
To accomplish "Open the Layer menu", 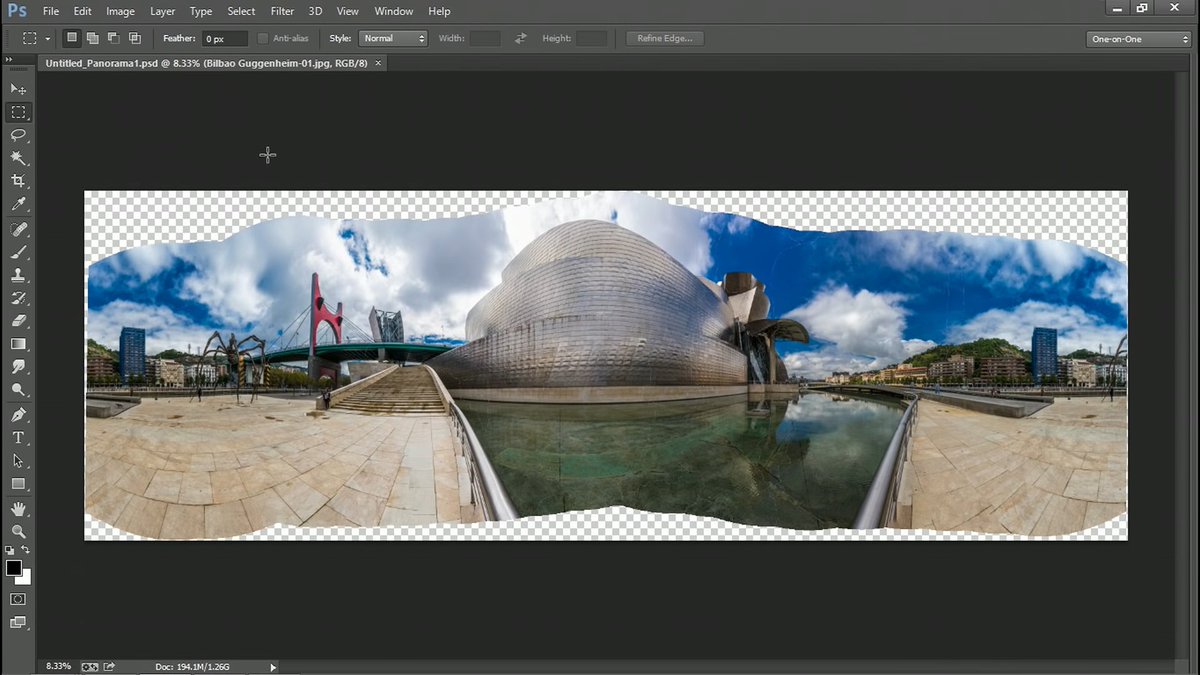I will [x=162, y=11].
